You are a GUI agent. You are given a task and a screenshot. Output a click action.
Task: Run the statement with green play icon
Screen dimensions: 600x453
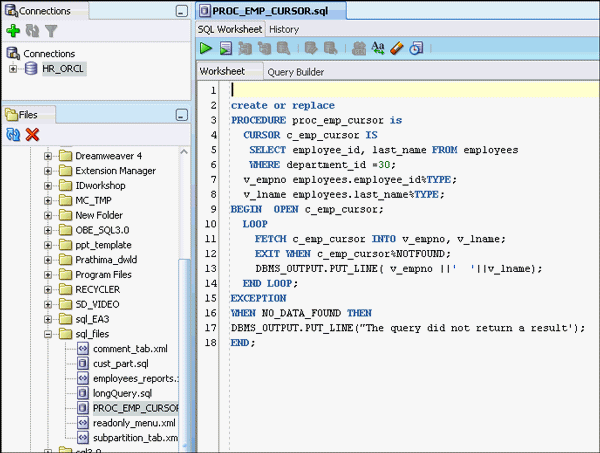click(x=206, y=47)
